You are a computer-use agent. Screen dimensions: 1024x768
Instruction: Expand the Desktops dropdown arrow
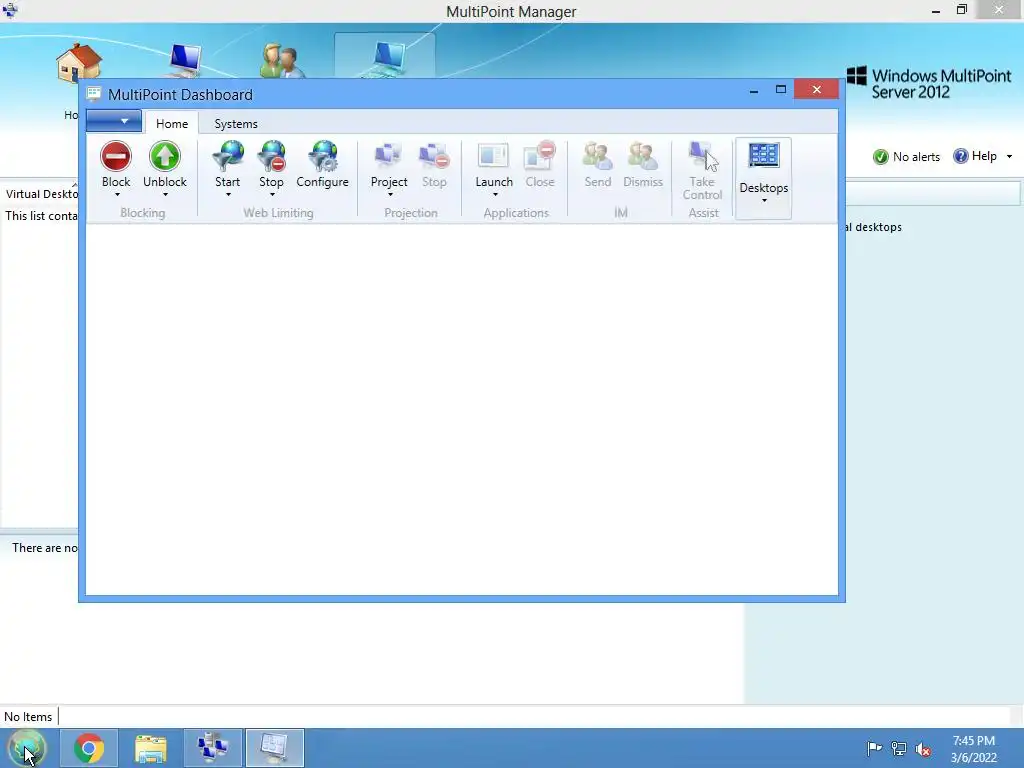coord(764,200)
